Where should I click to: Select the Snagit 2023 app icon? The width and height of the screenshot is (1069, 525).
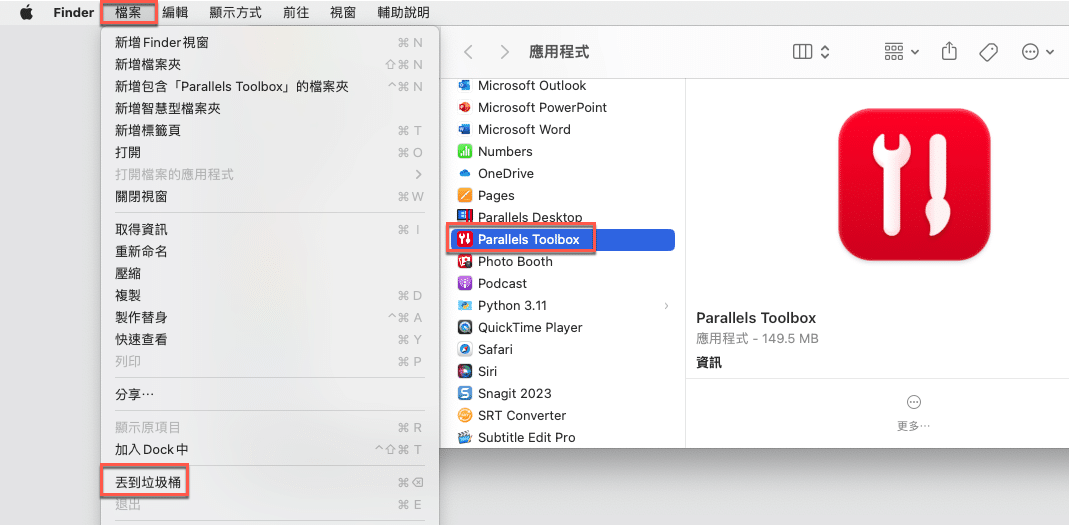pos(465,393)
